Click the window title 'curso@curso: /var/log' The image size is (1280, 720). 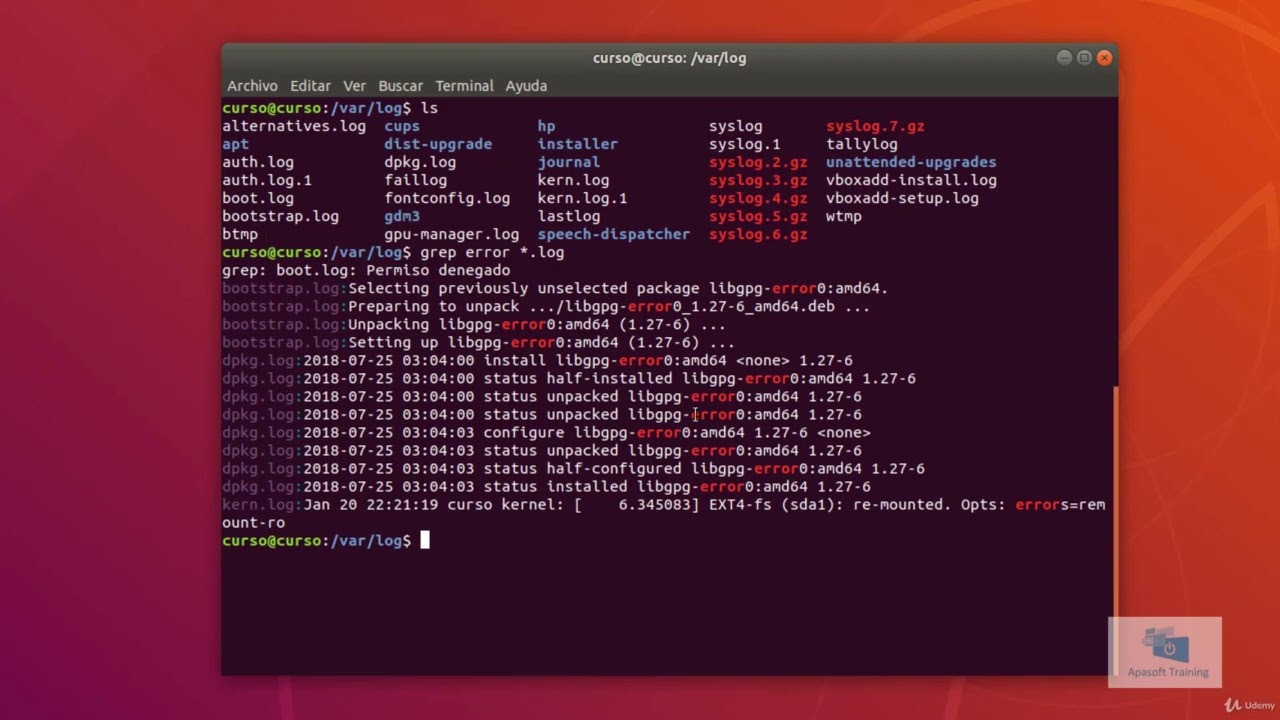(669, 58)
